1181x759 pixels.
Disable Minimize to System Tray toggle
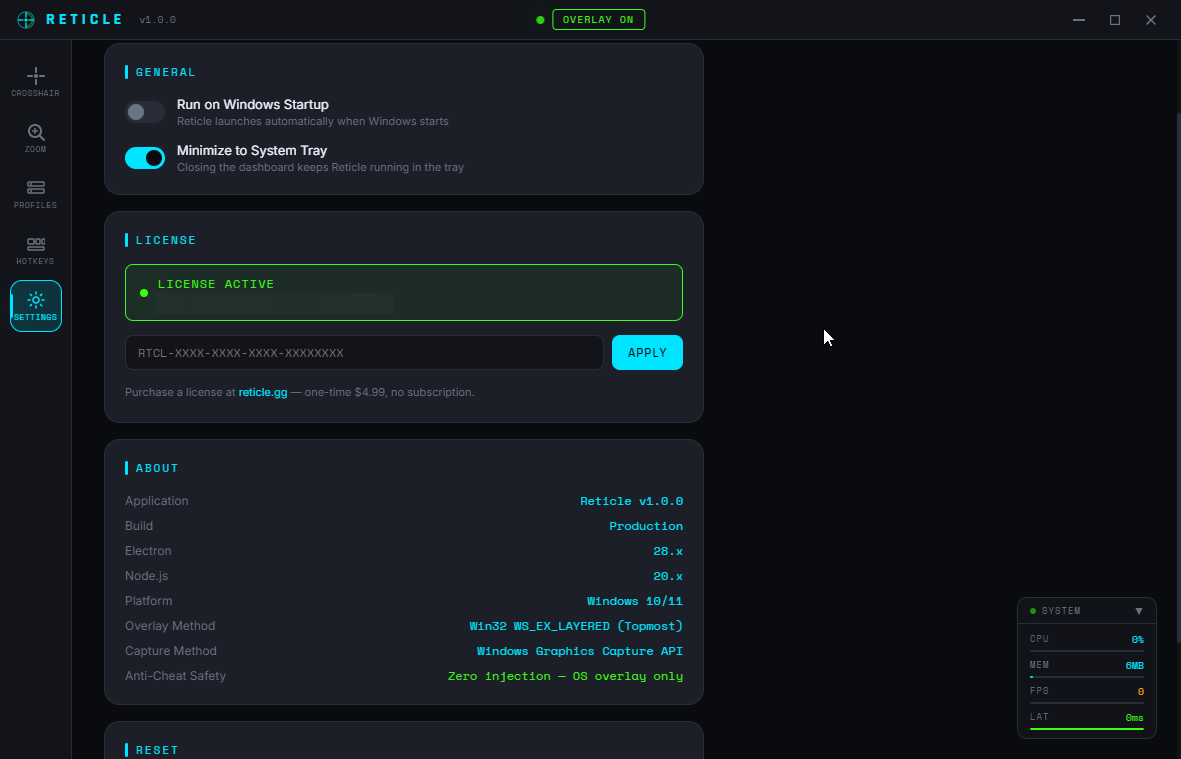click(x=145, y=158)
